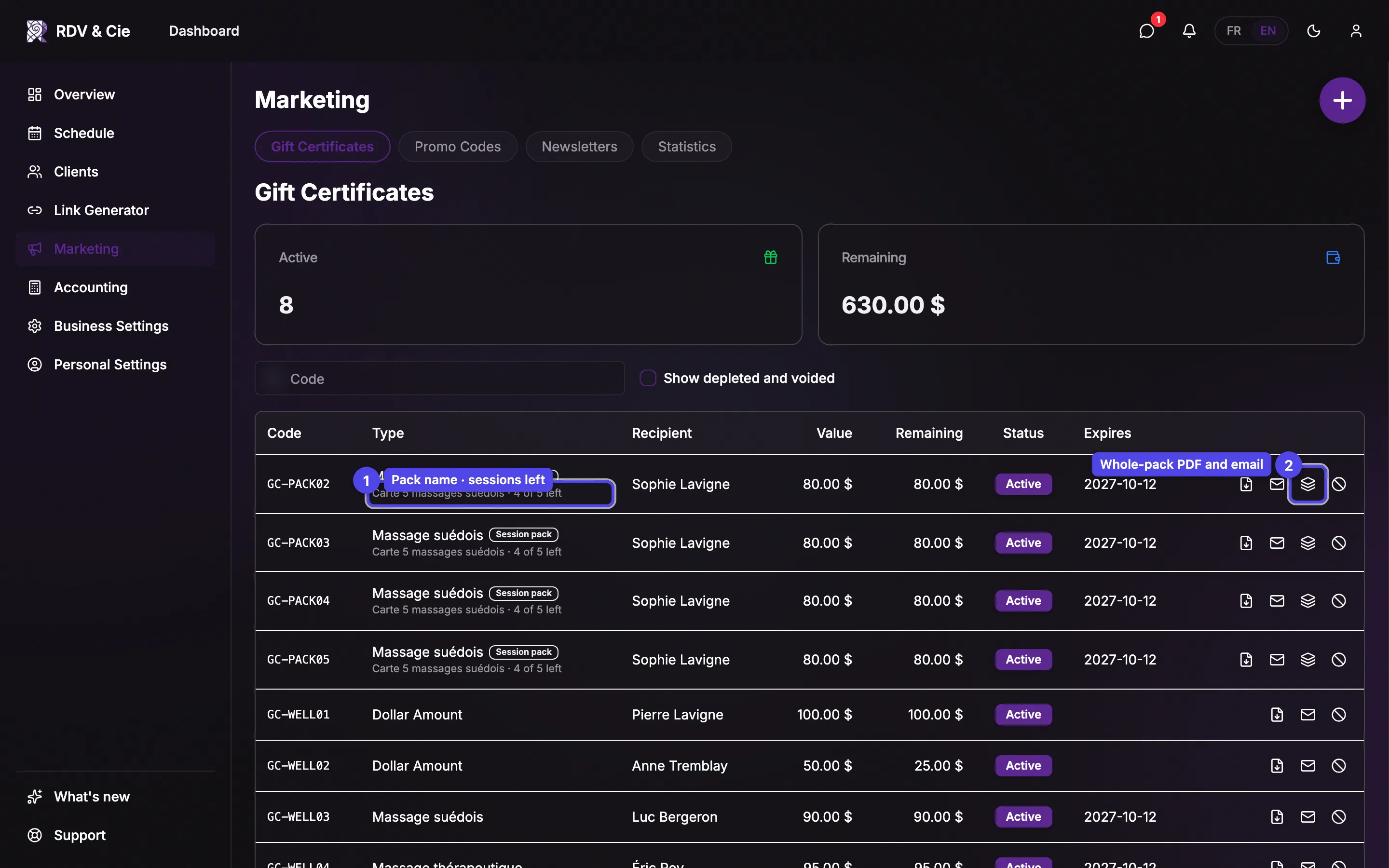Open Support link in sidebar
The width and height of the screenshot is (1389, 868).
pyautogui.click(x=115, y=835)
